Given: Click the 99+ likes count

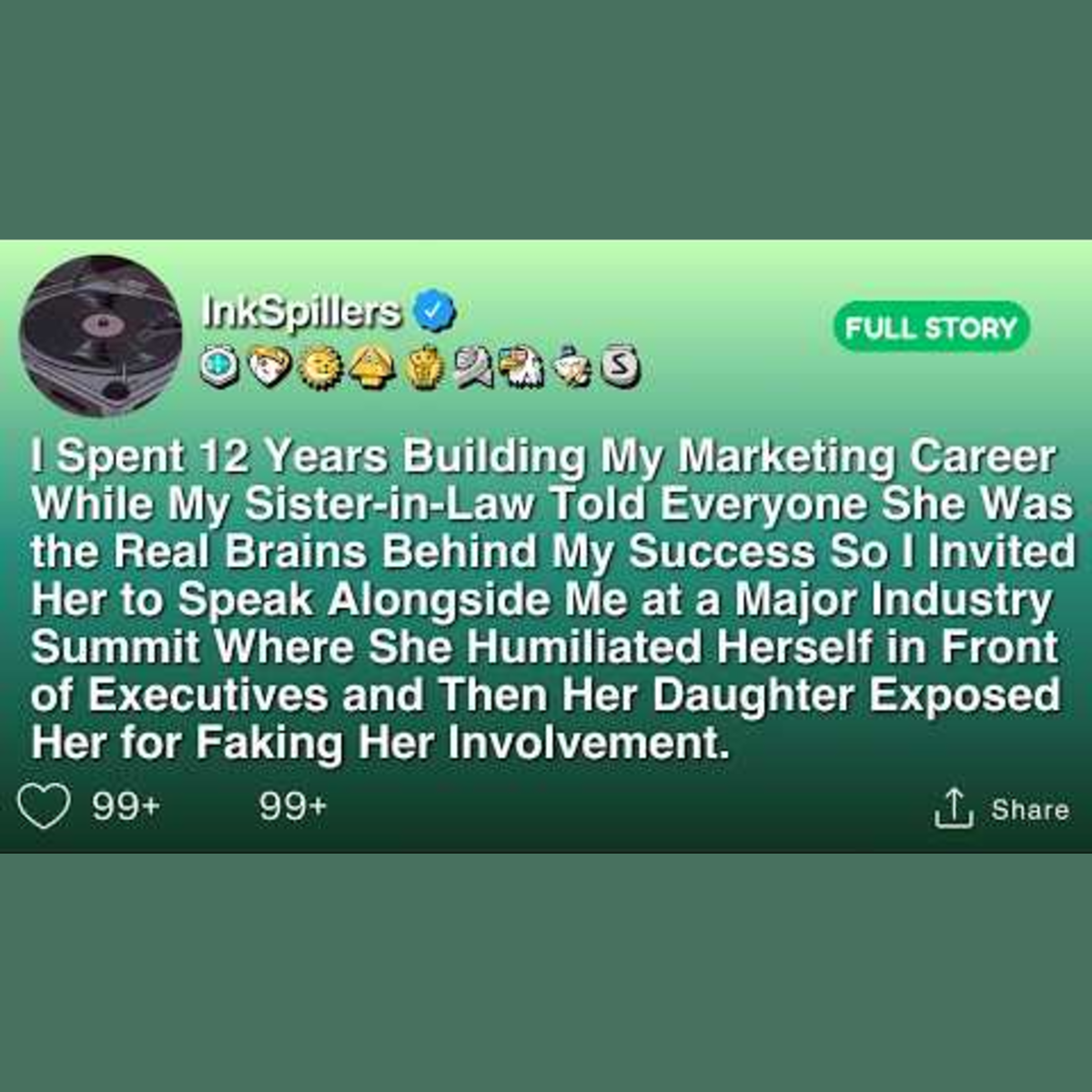Looking at the screenshot, I should click(x=126, y=806).
